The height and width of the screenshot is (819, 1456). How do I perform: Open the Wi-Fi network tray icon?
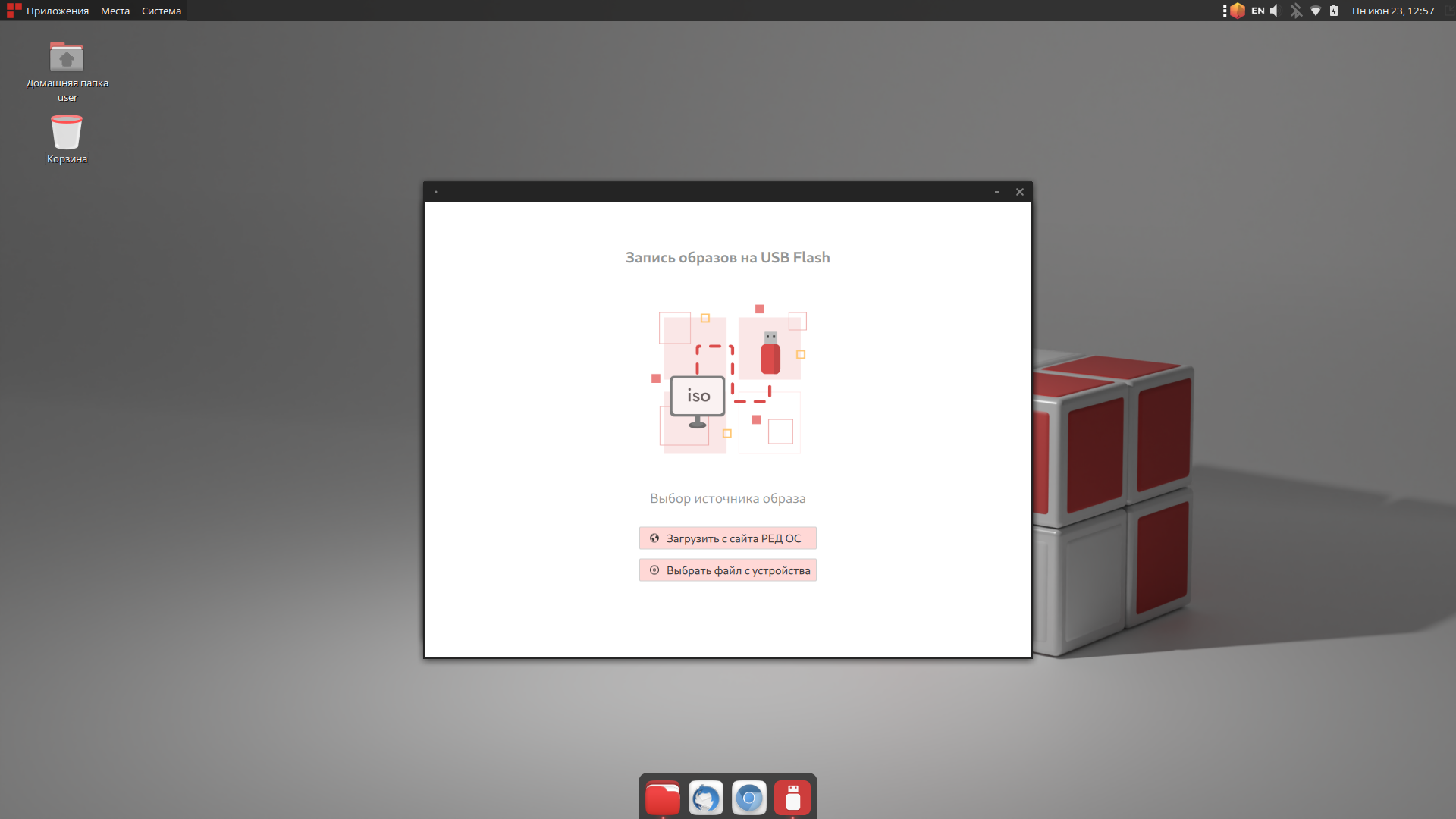click(1316, 11)
